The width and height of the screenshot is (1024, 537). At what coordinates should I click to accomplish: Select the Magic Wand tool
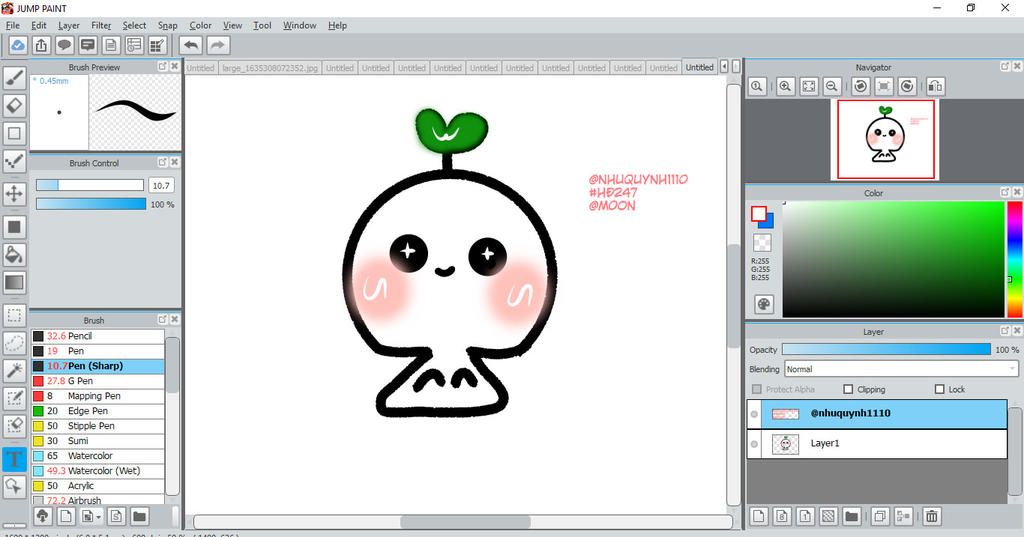coord(14,370)
